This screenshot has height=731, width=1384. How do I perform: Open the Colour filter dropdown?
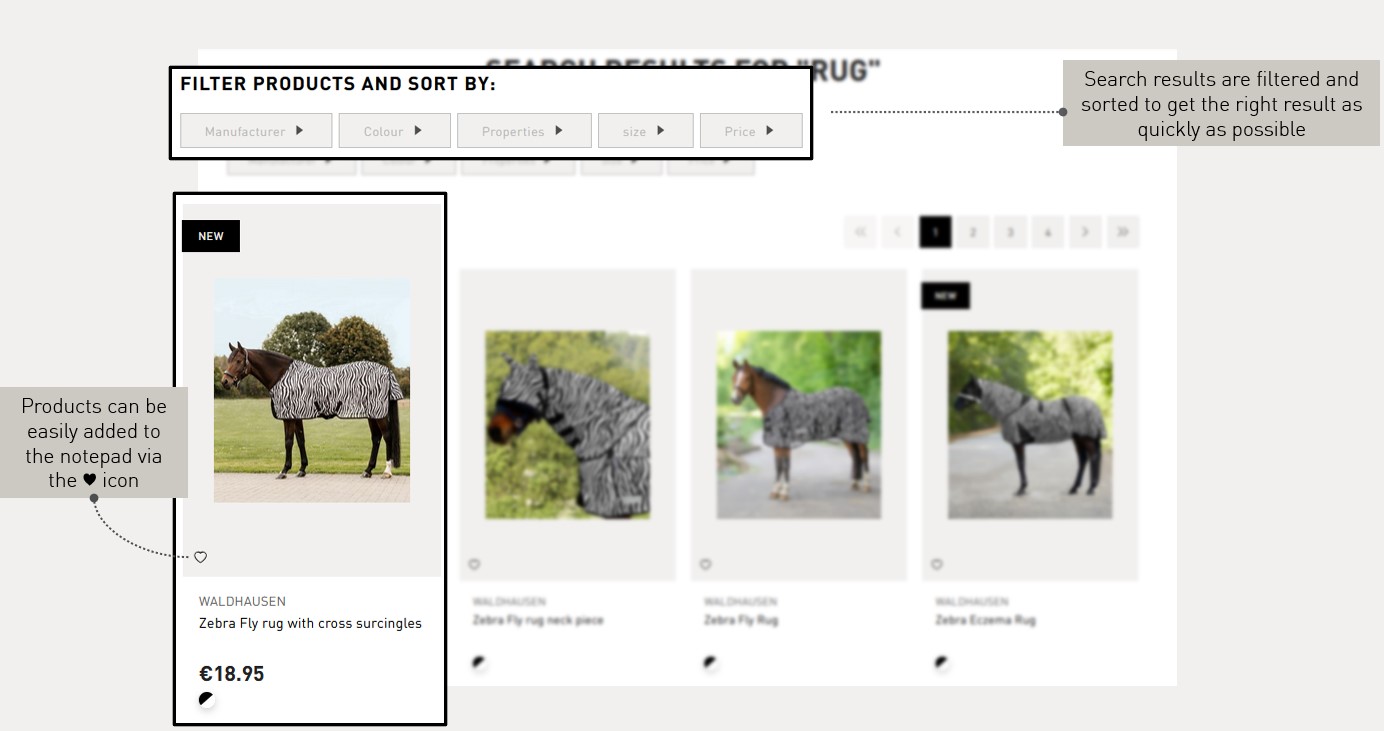(x=394, y=131)
